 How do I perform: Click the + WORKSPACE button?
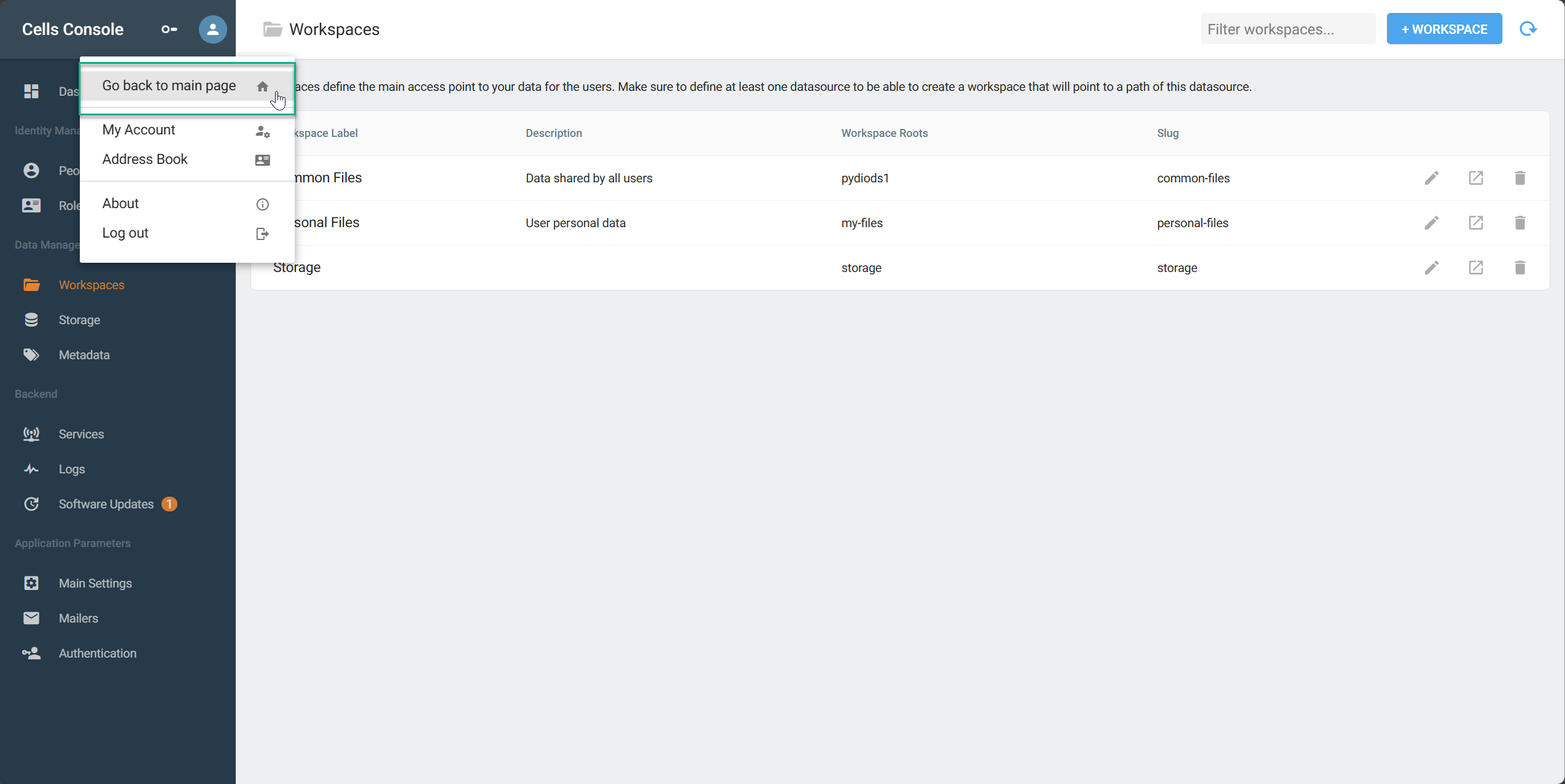coord(1444,29)
